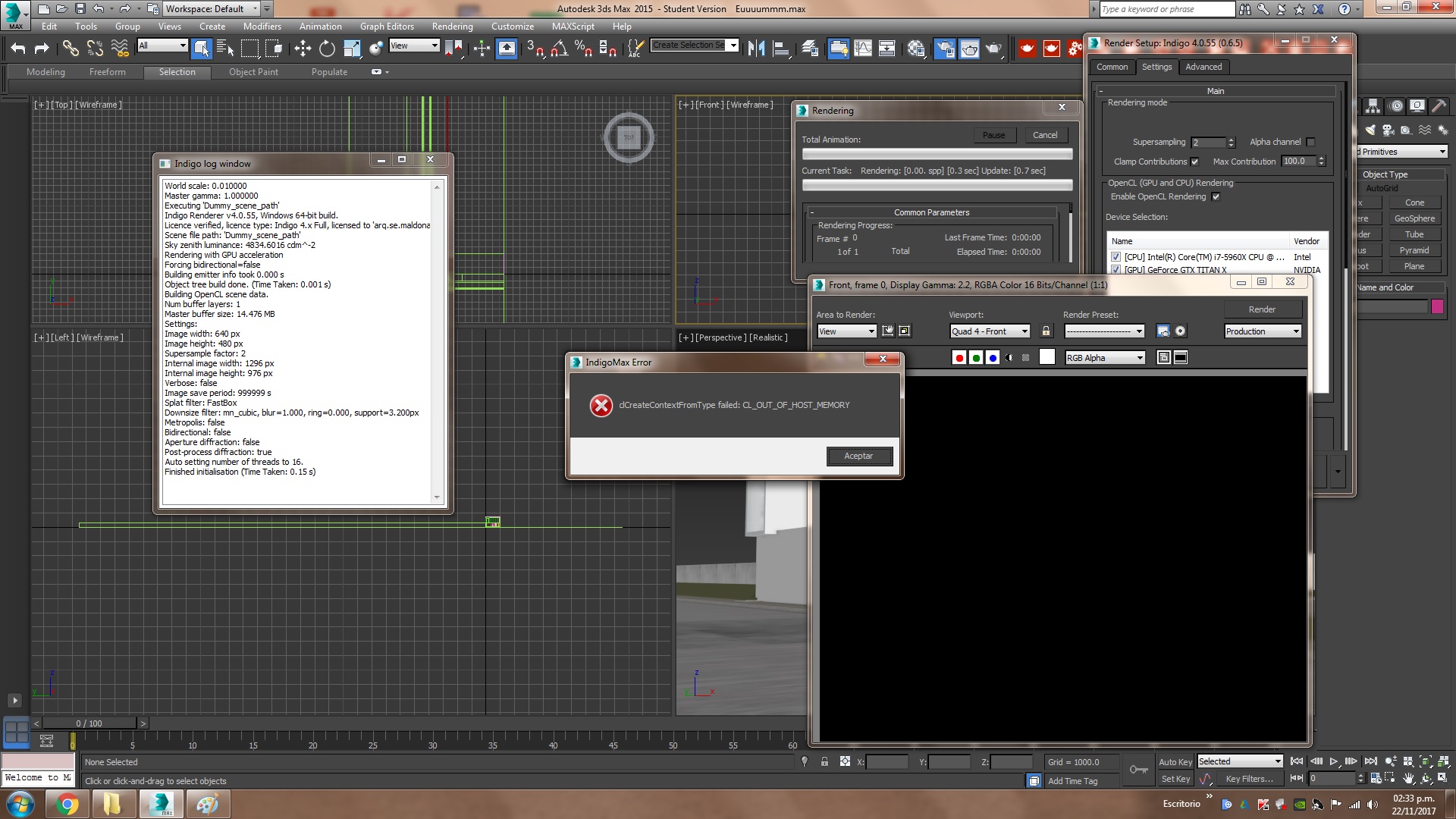Click the pink object color swatch
The height and width of the screenshot is (819, 1456).
pos(1436,306)
